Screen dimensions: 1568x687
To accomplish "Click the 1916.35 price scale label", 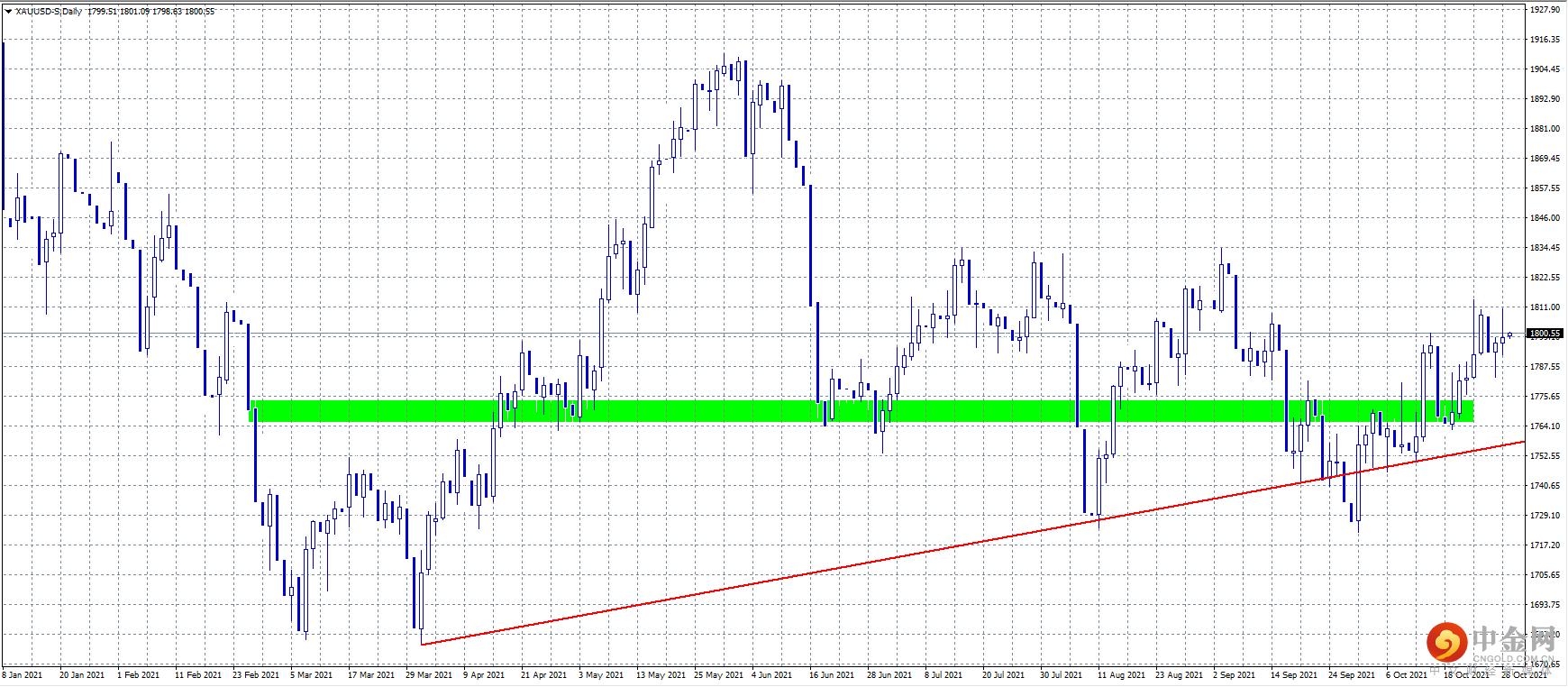I will pos(1545,40).
